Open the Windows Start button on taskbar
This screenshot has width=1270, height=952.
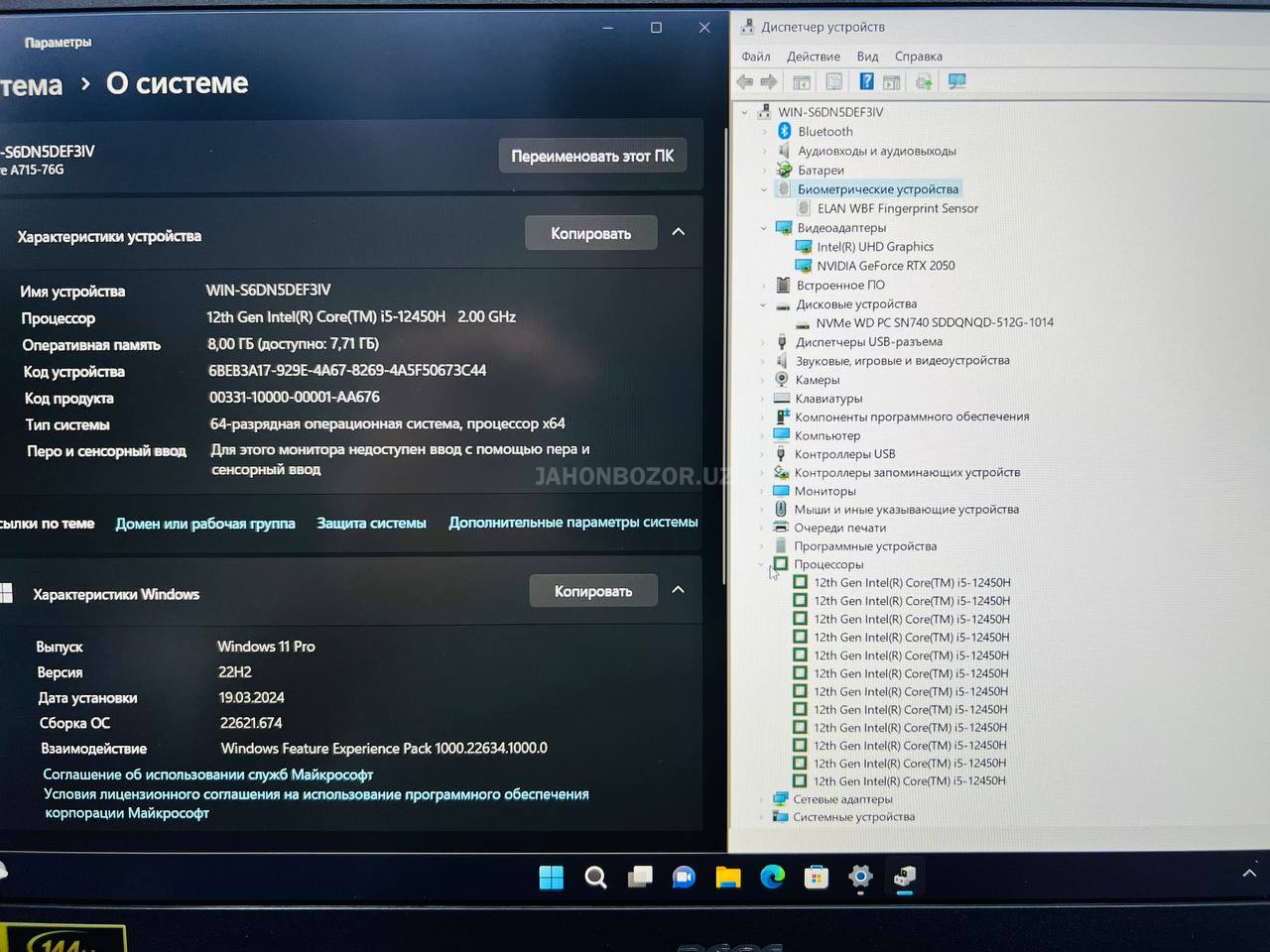(x=551, y=877)
